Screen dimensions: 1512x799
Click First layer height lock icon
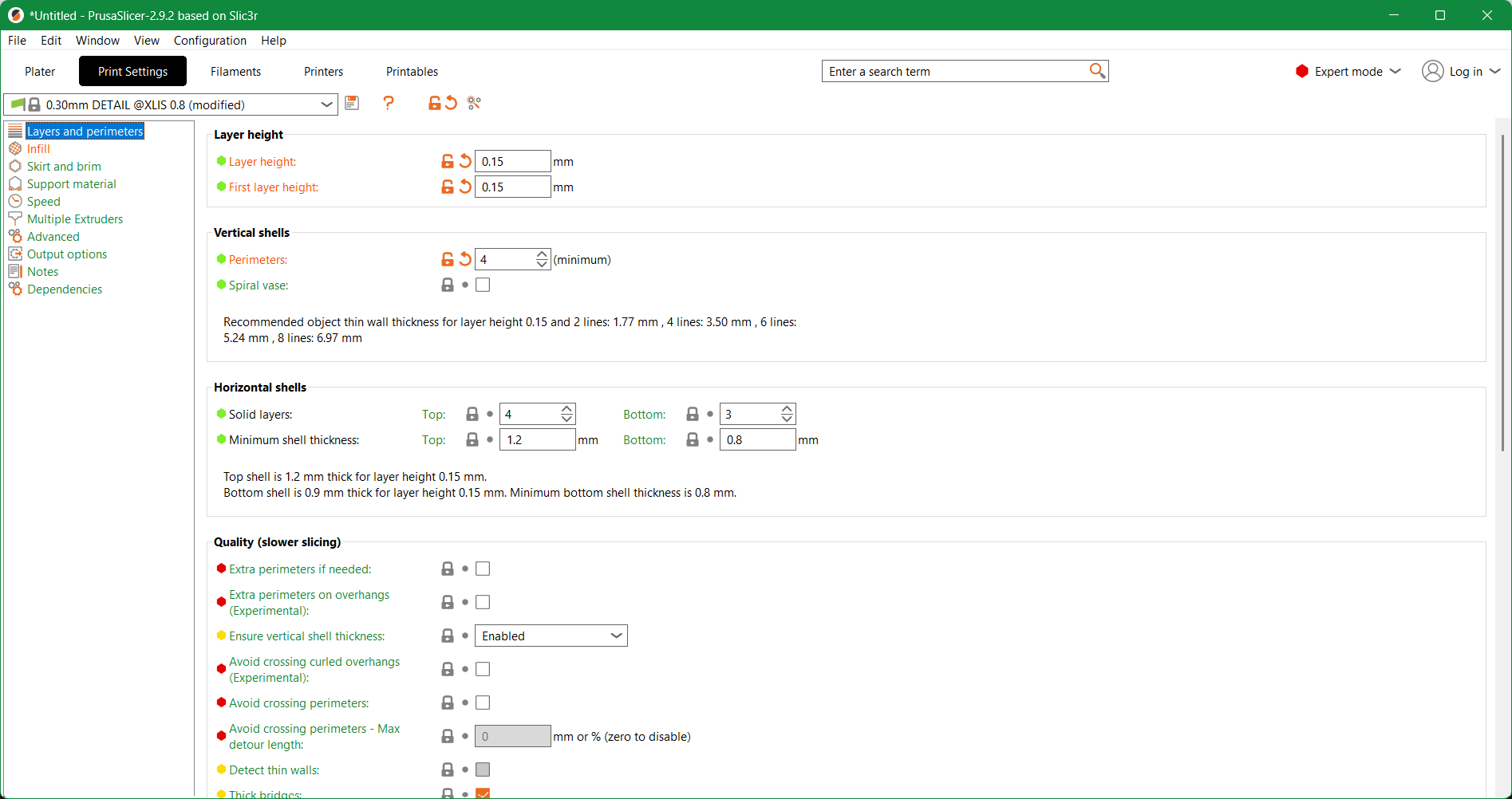[x=448, y=187]
